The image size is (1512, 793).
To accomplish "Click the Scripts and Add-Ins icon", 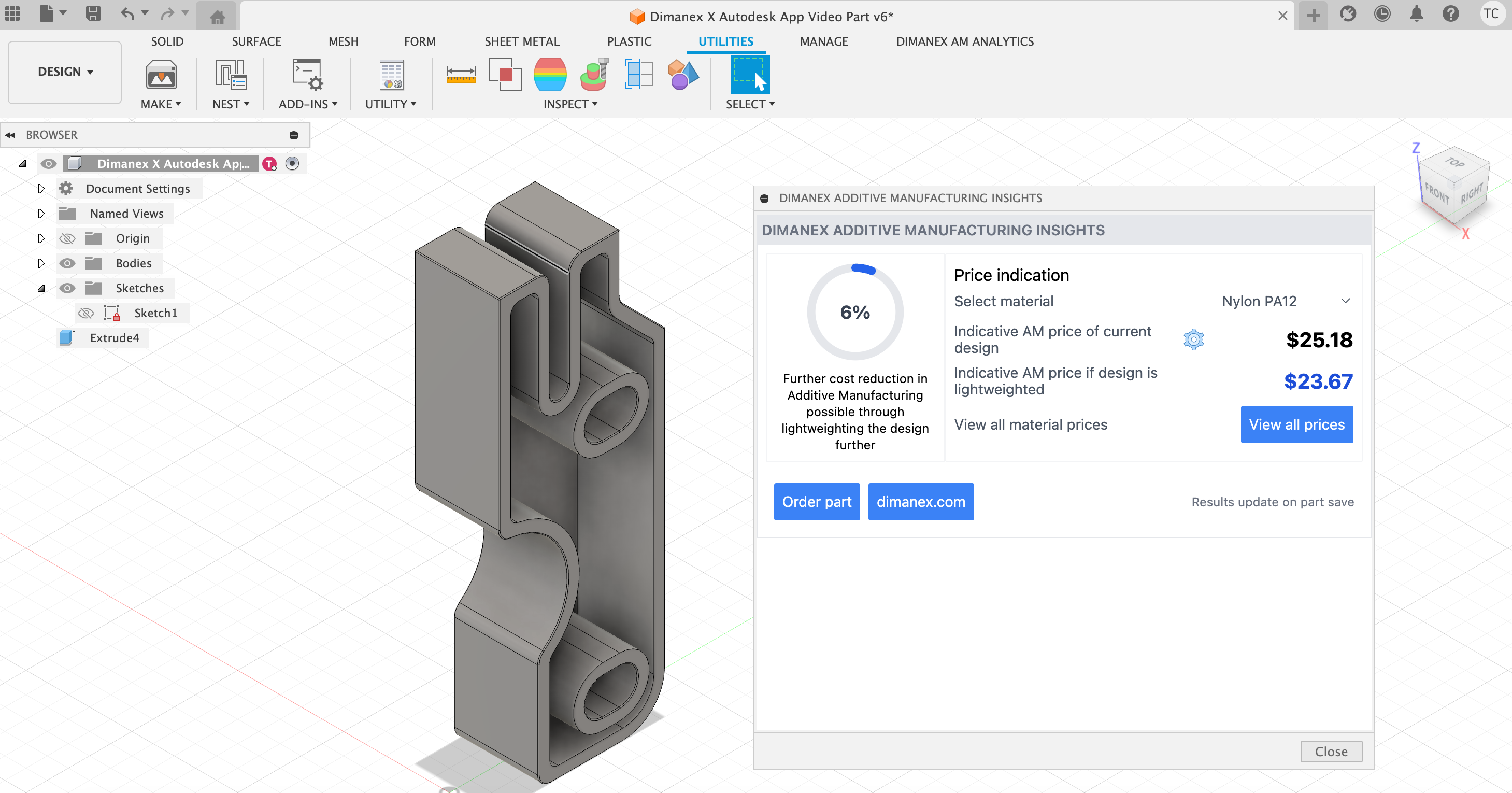I will click(x=307, y=75).
